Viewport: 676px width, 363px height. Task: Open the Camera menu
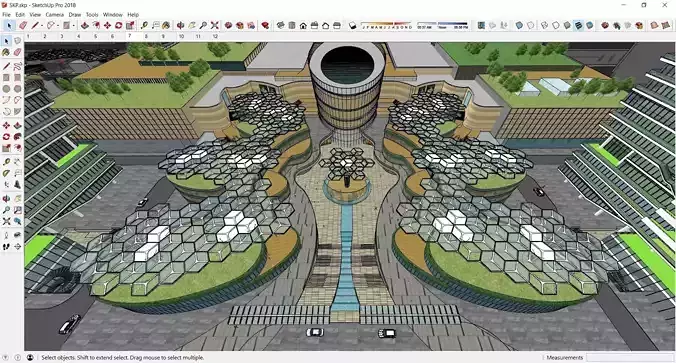pyautogui.click(x=55, y=15)
